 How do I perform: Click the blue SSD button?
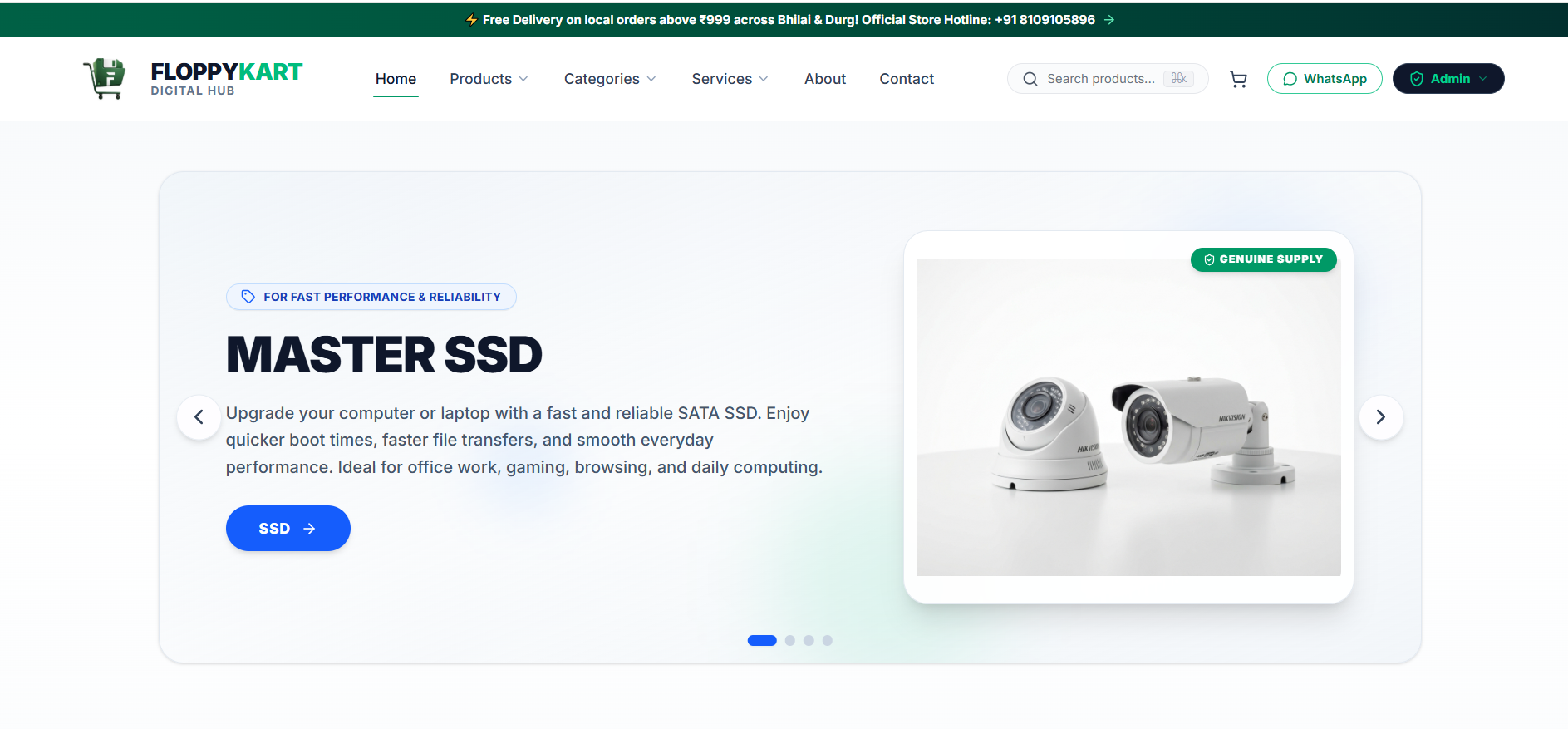[288, 529]
